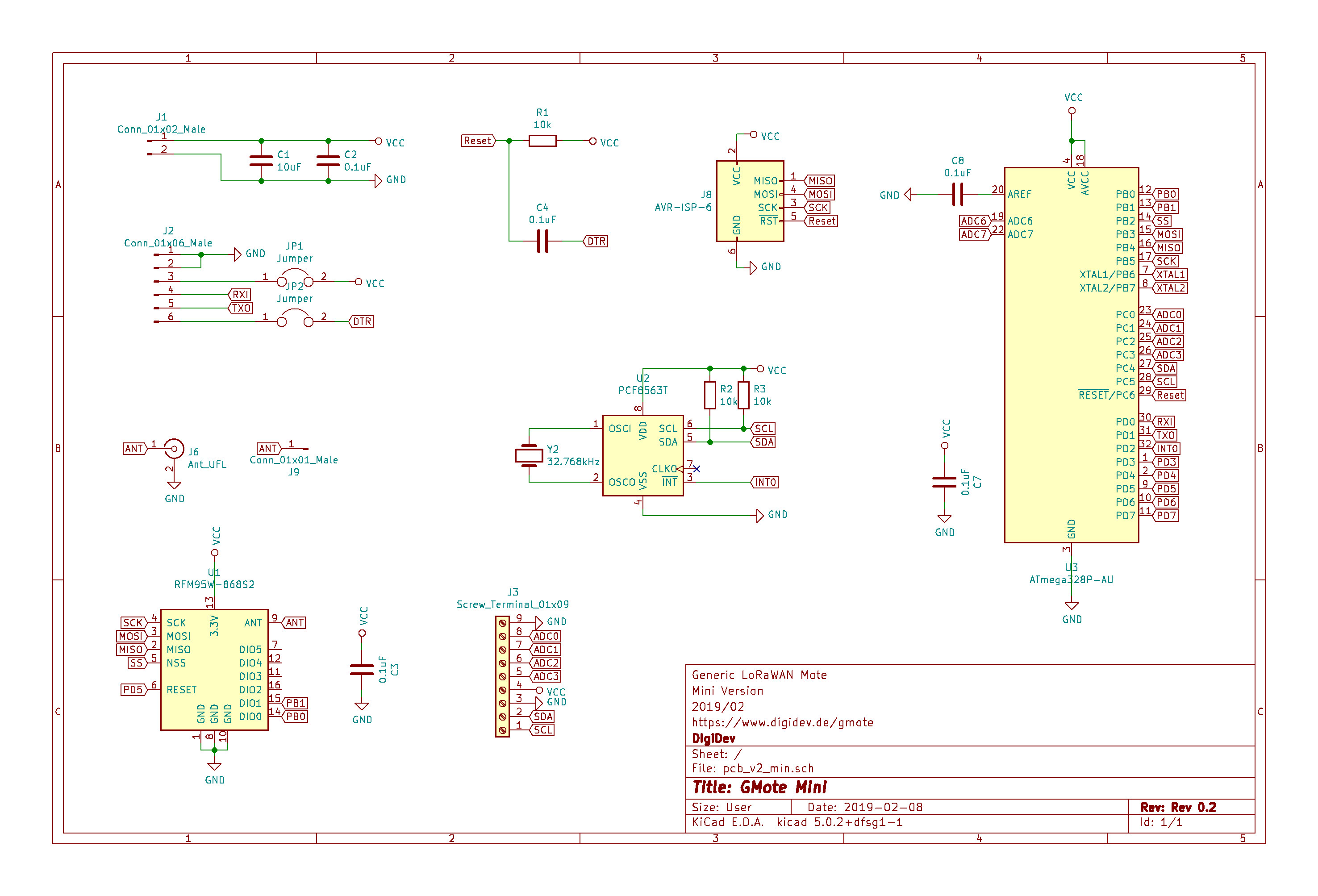The image size is (1318, 896).
Task: Click the Ant_UFL connector J6 symbol
Action: click(174, 449)
